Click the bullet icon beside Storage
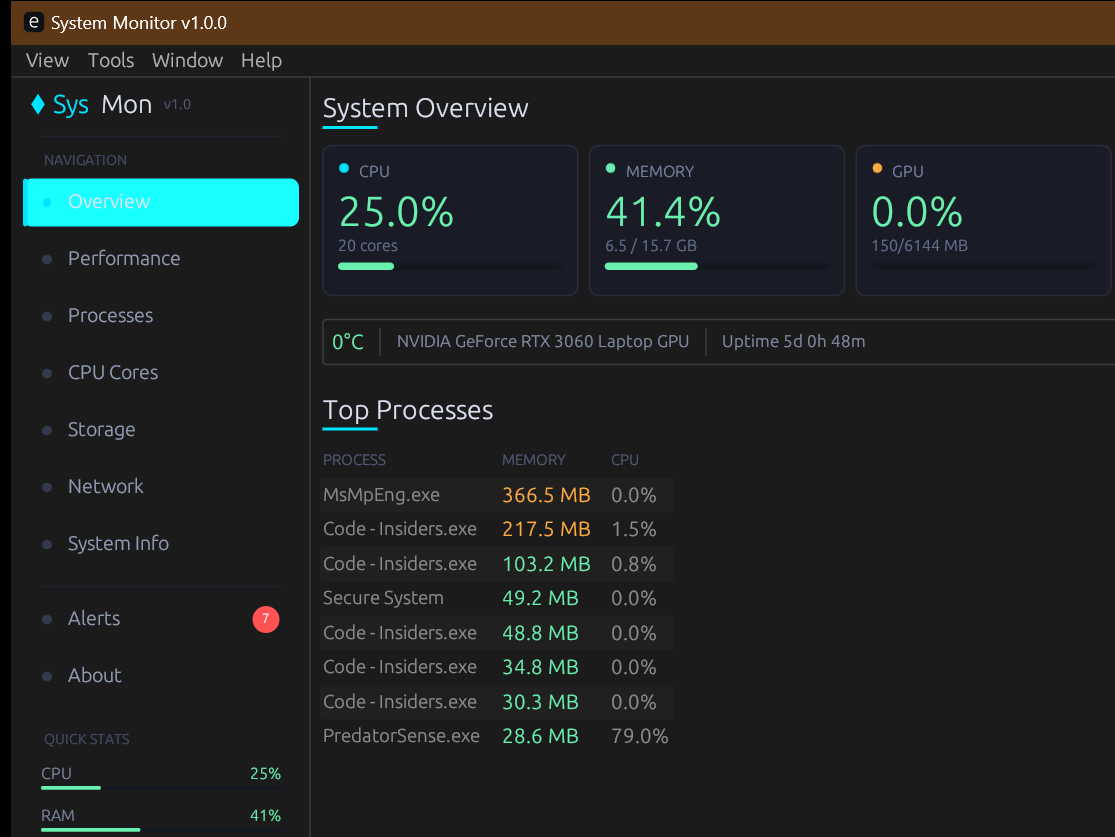 [x=47, y=430]
